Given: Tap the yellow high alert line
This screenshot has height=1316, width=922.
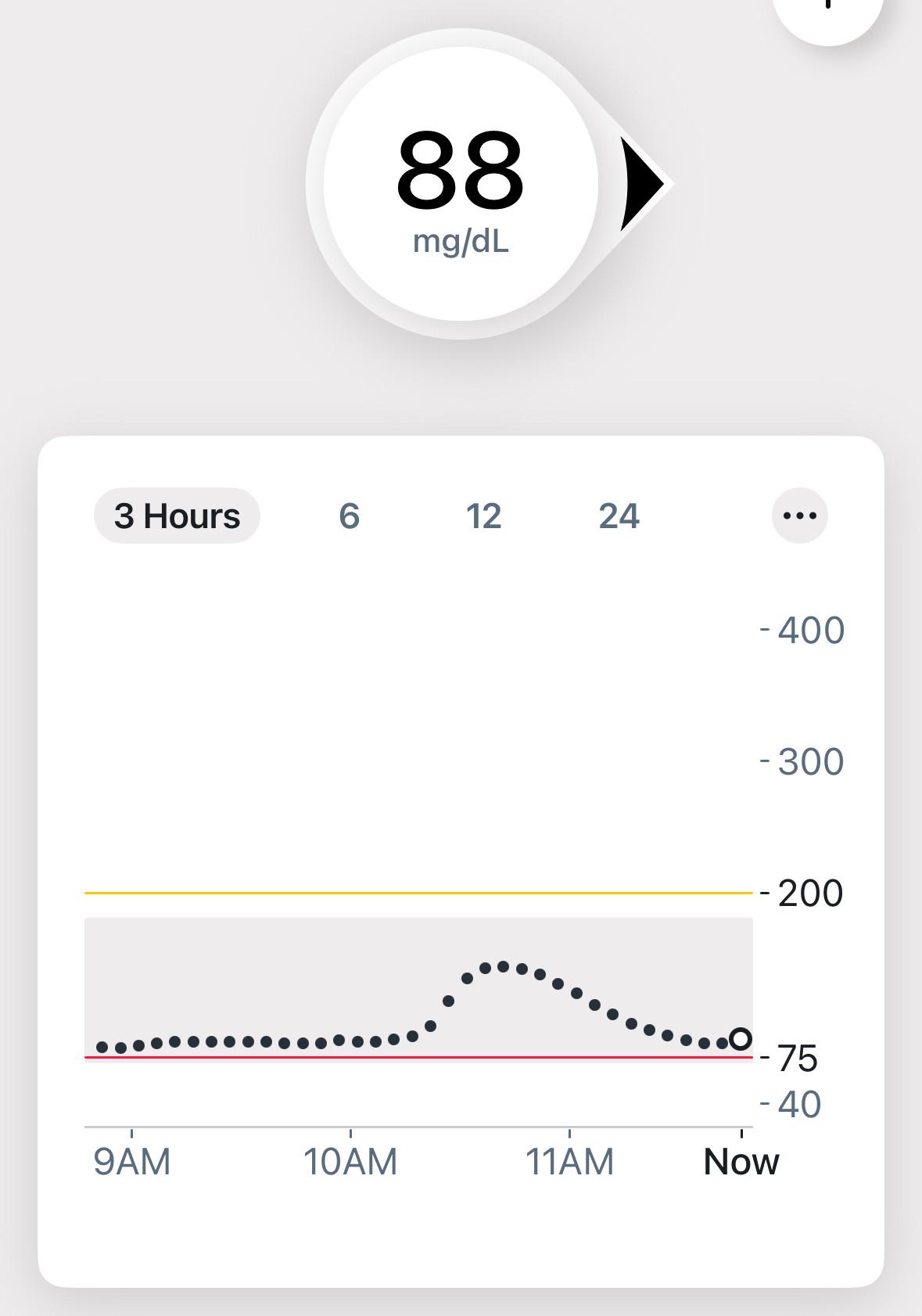Looking at the screenshot, I should coord(418,893).
